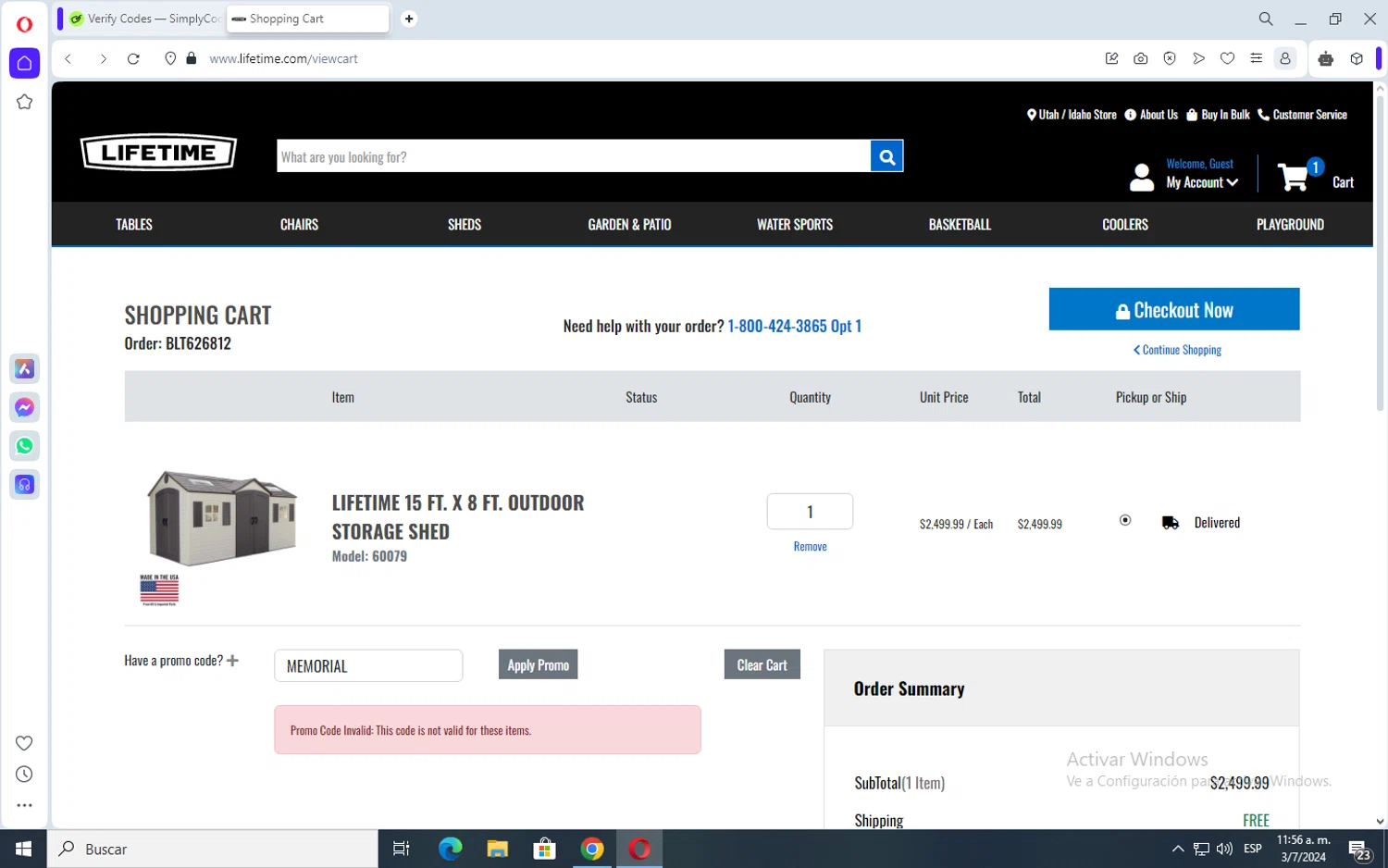The height and width of the screenshot is (868, 1388).
Task: Open the purple app icon below WhatsApp
Action: point(25,485)
